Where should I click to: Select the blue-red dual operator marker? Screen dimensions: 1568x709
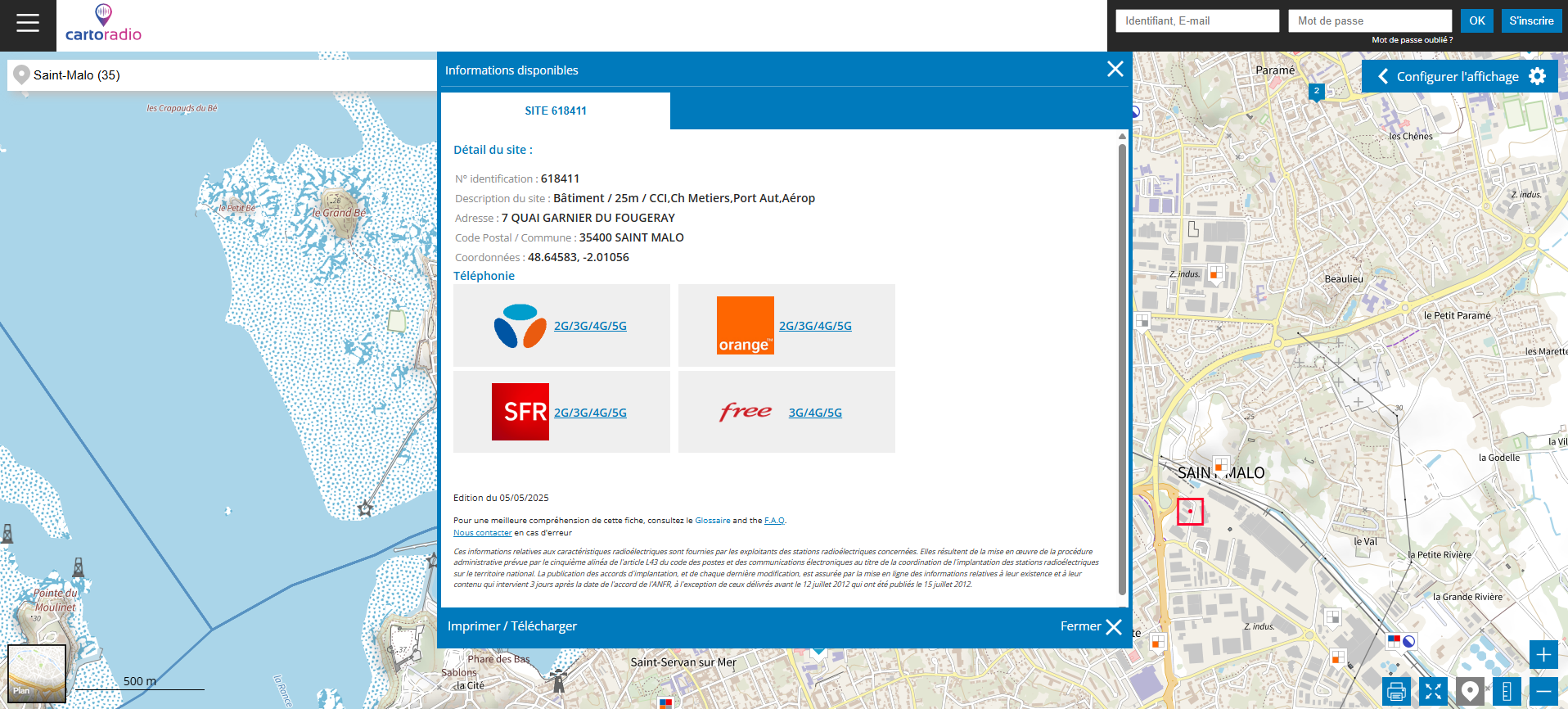pos(1401,641)
